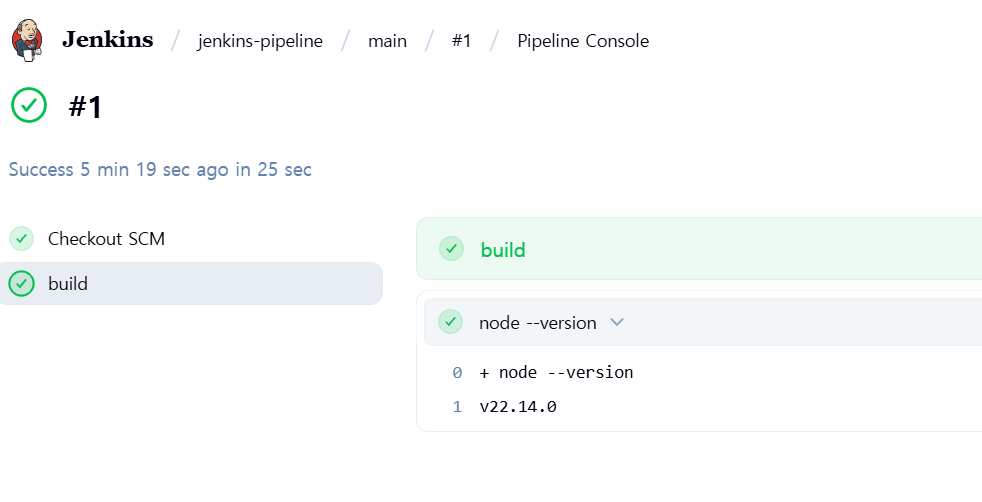
Task: Click log line number 1 for v22.14.0
Action: [x=457, y=407]
